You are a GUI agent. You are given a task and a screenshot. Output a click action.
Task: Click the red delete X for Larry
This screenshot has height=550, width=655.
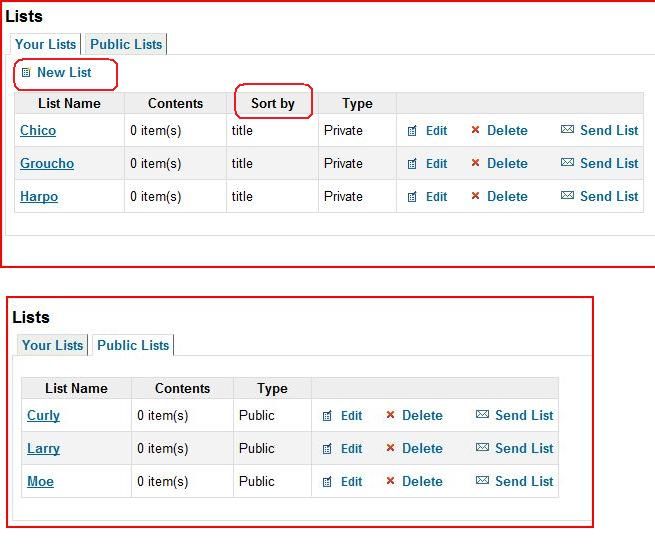(x=390, y=448)
